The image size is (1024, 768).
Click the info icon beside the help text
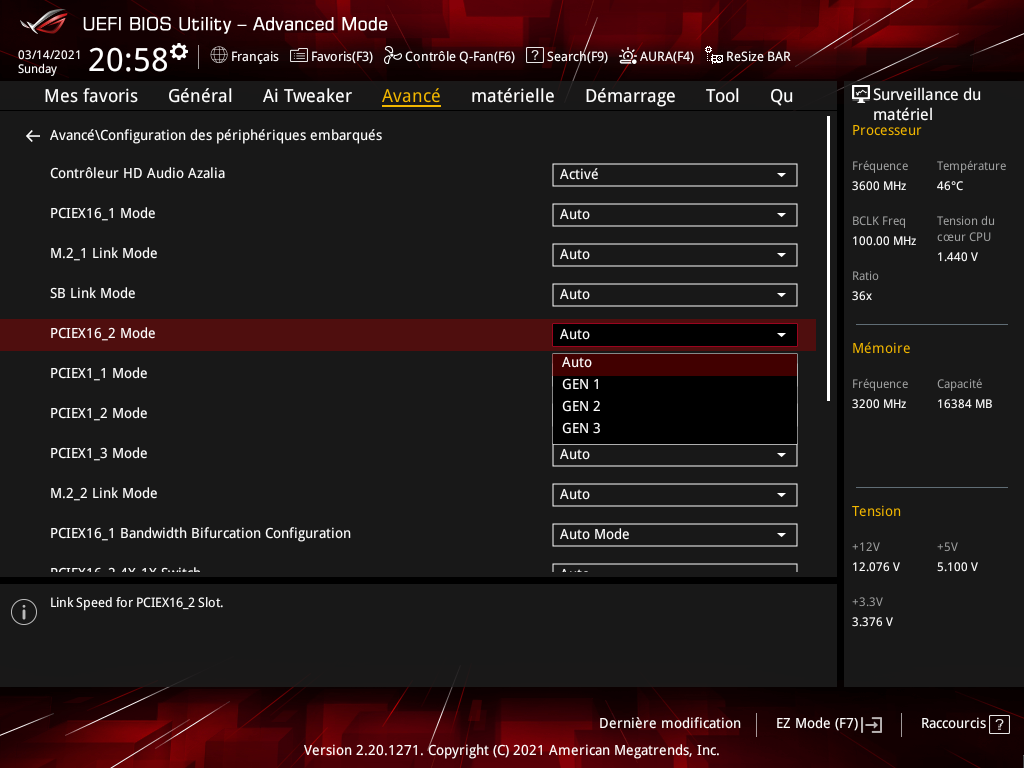tap(24, 612)
